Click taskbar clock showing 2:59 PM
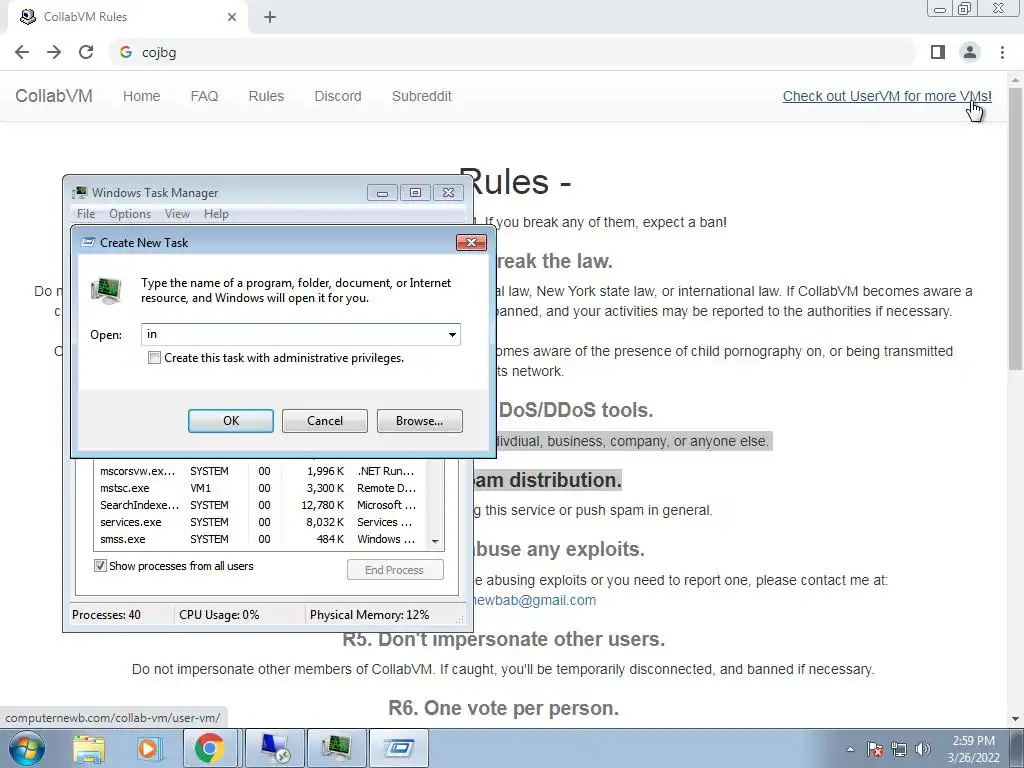The image size is (1024, 768). pos(973,749)
